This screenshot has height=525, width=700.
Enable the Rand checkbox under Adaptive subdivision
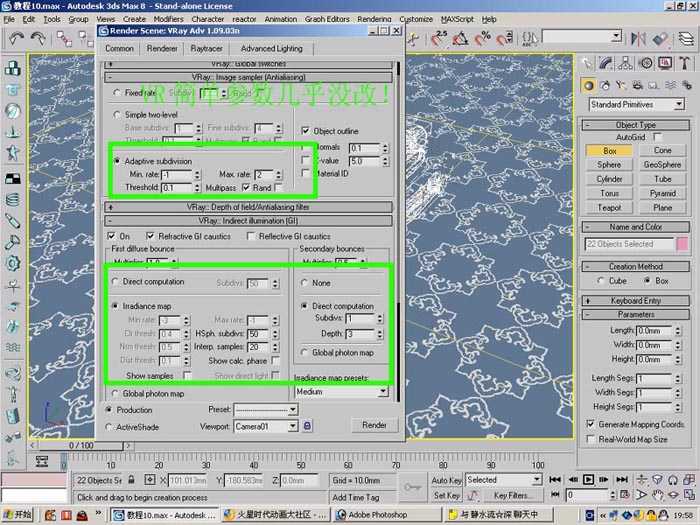pyautogui.click(x=278, y=188)
